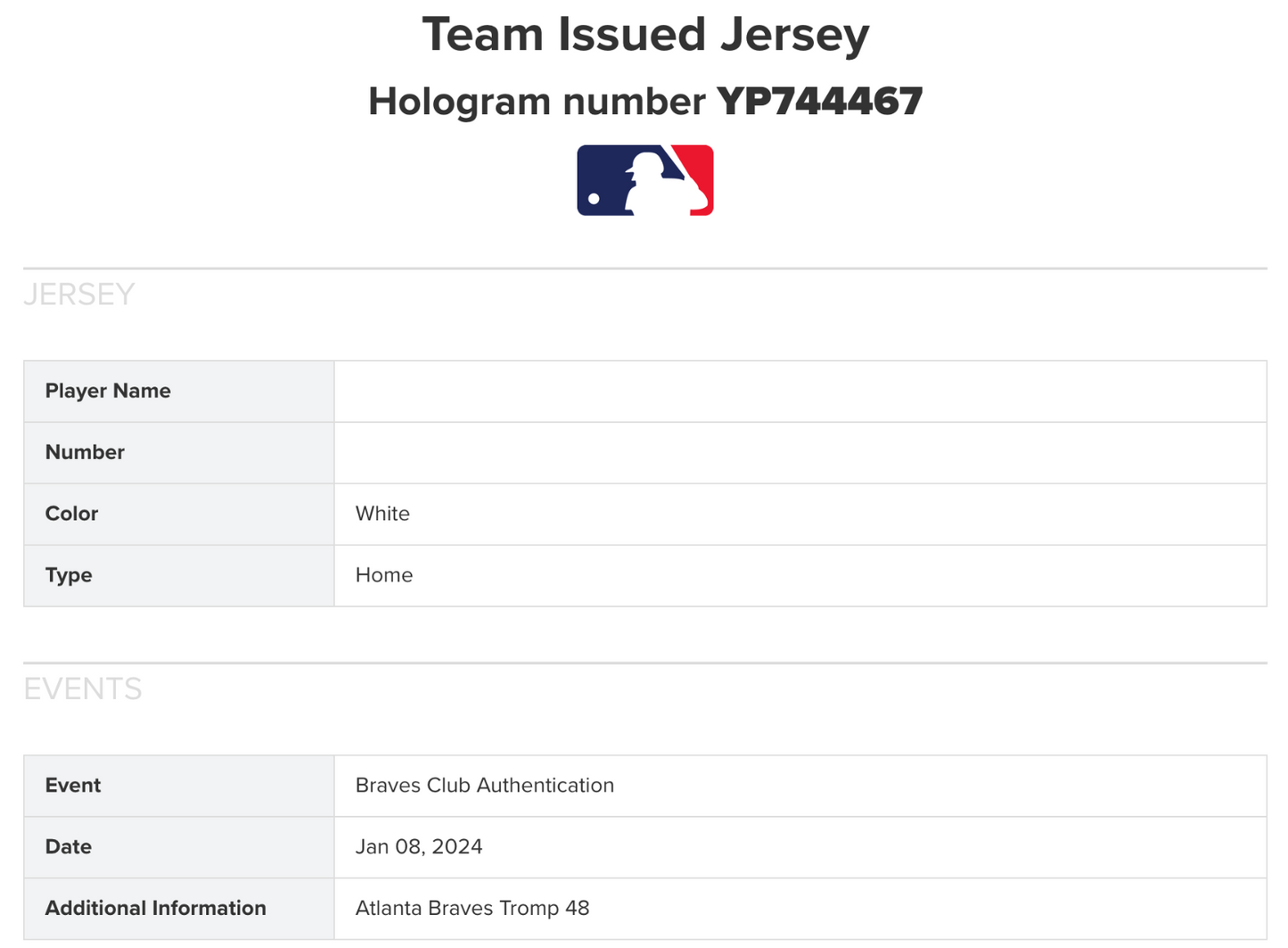Select Braves Club Authentication text
Screen dimensions: 1288x948
[484, 786]
